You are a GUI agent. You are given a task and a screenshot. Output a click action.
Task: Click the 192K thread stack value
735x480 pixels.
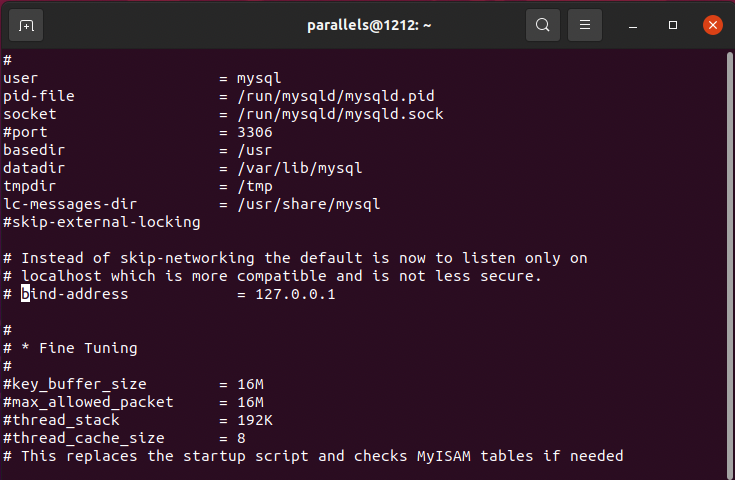click(x=255, y=420)
